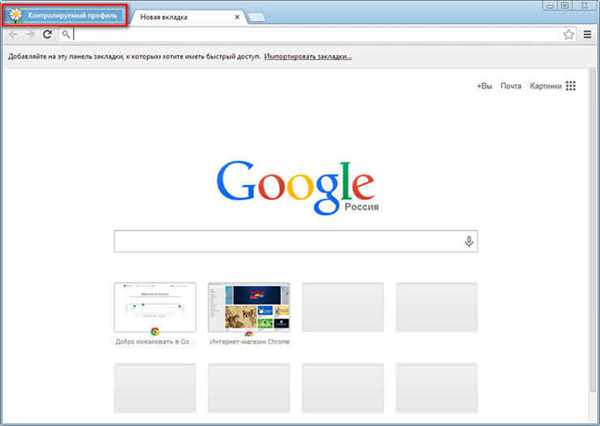Minimize the Chrome window

[549, 5]
